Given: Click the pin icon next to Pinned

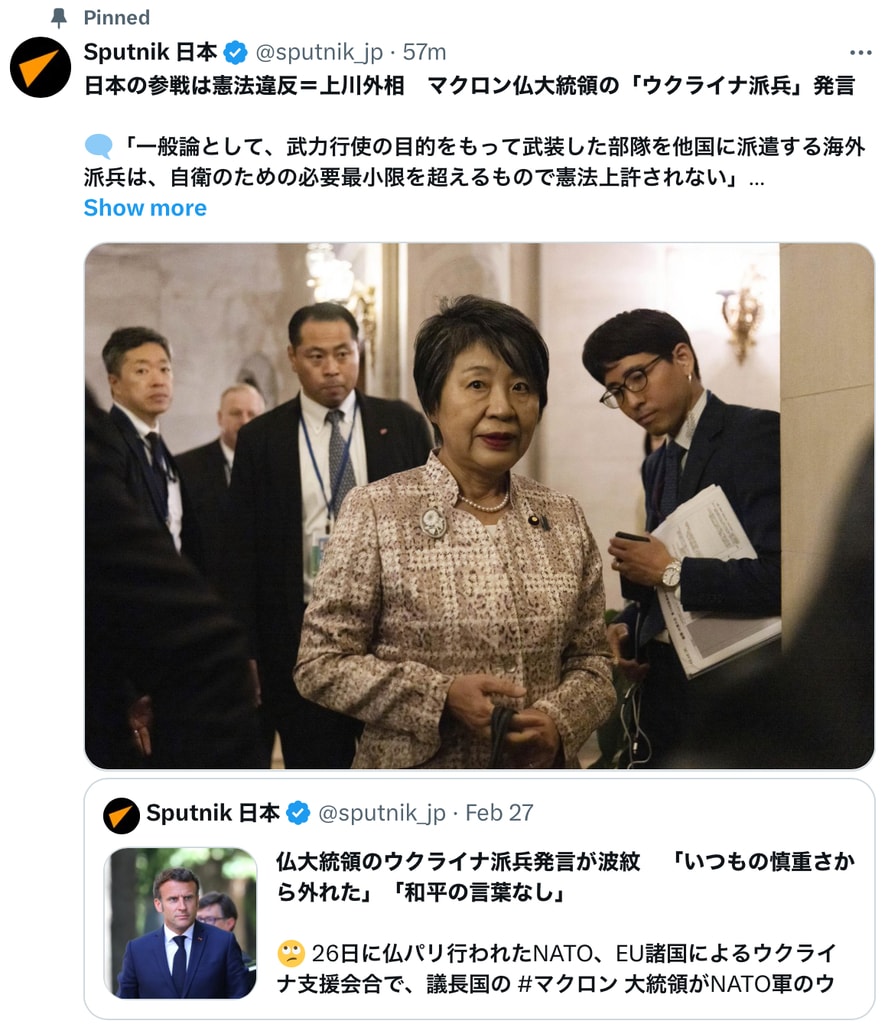Looking at the screenshot, I should pos(59,18).
